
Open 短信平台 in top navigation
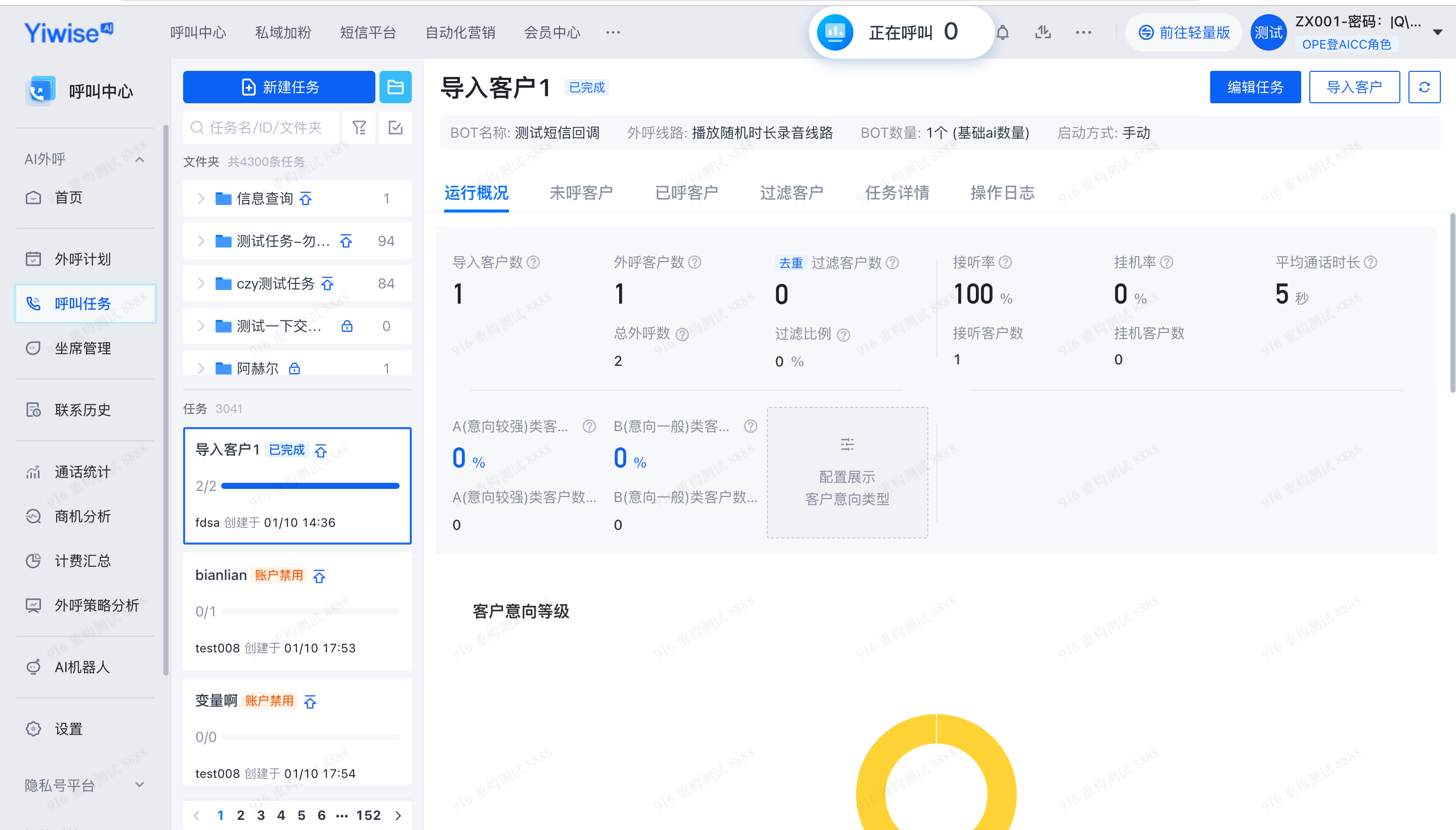coord(368,32)
